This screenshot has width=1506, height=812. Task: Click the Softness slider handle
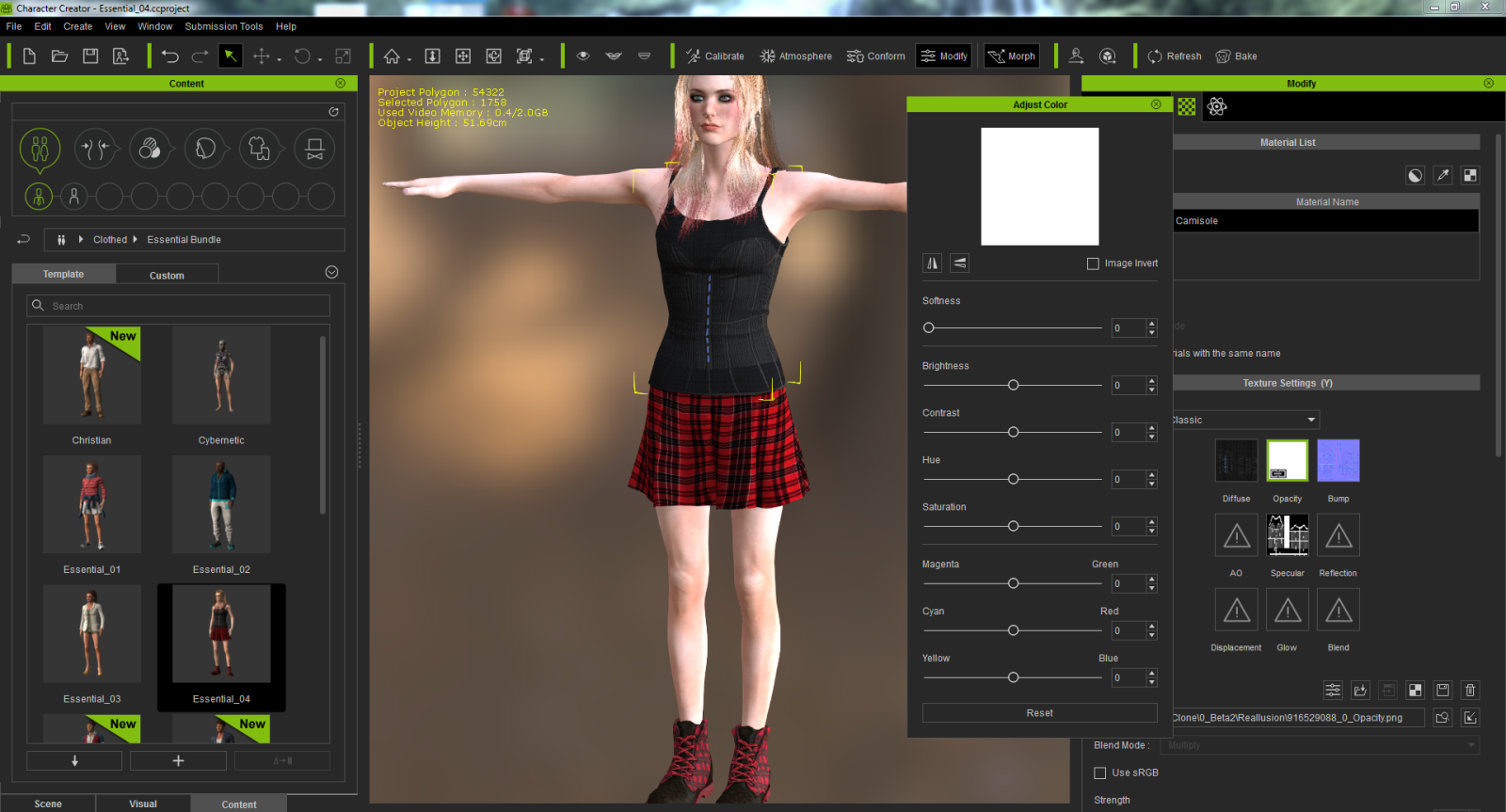pyautogui.click(x=929, y=327)
